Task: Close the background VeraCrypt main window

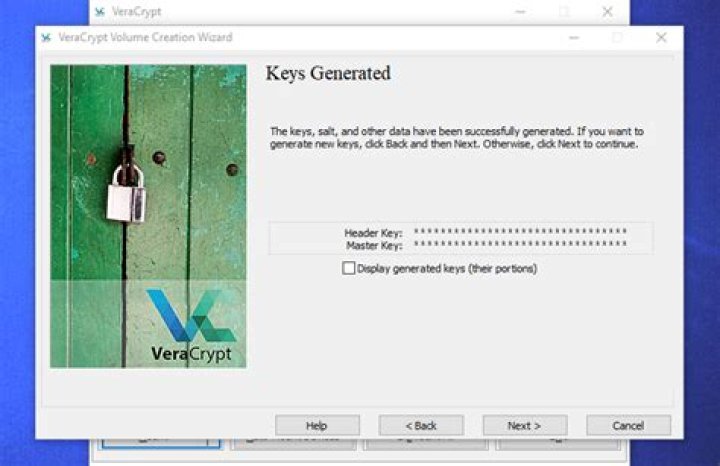Action: point(607,11)
